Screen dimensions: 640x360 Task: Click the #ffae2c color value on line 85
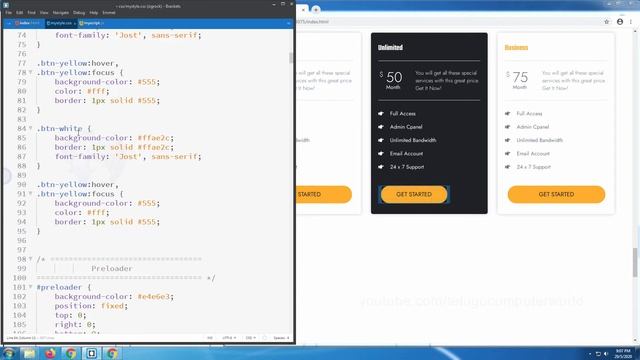(153, 138)
